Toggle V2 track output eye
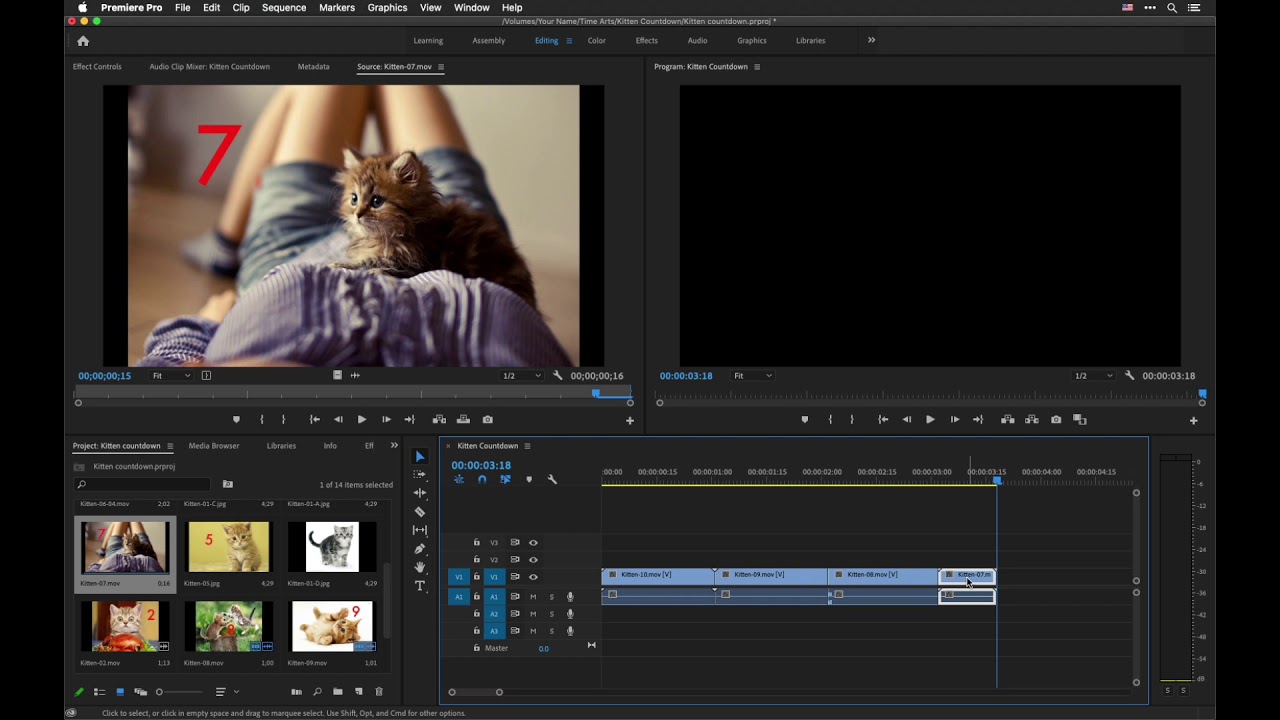1280x720 pixels. point(533,559)
